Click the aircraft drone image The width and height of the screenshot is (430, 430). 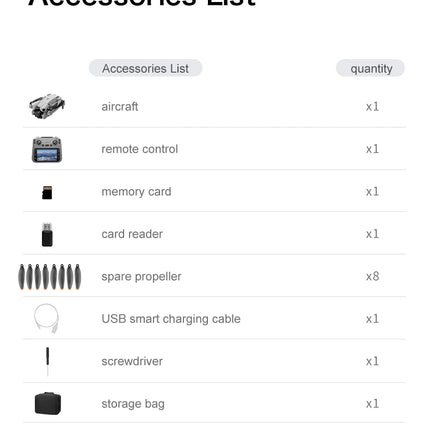click(47, 106)
